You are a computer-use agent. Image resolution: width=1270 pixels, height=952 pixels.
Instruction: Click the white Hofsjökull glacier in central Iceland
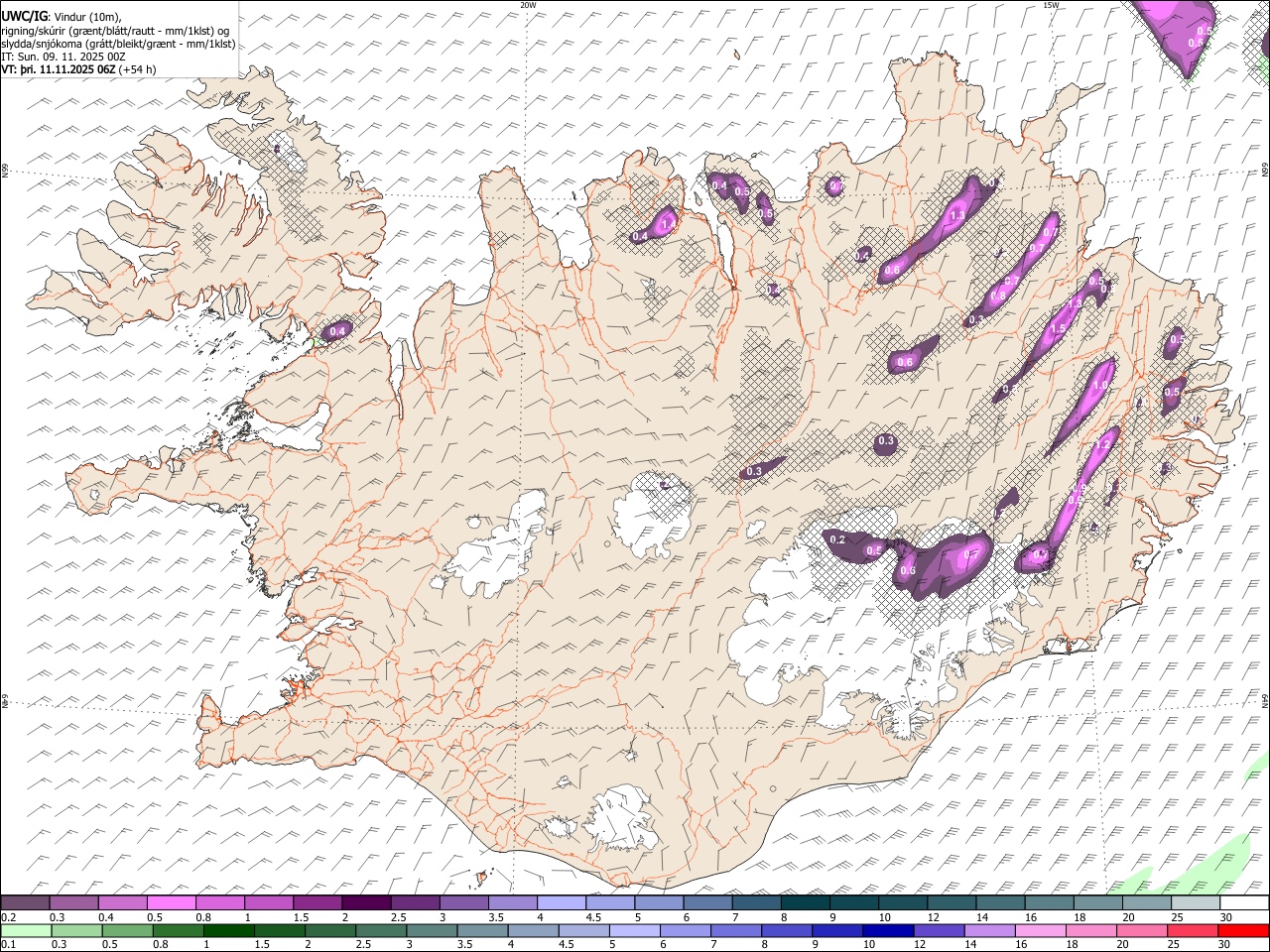[653, 516]
